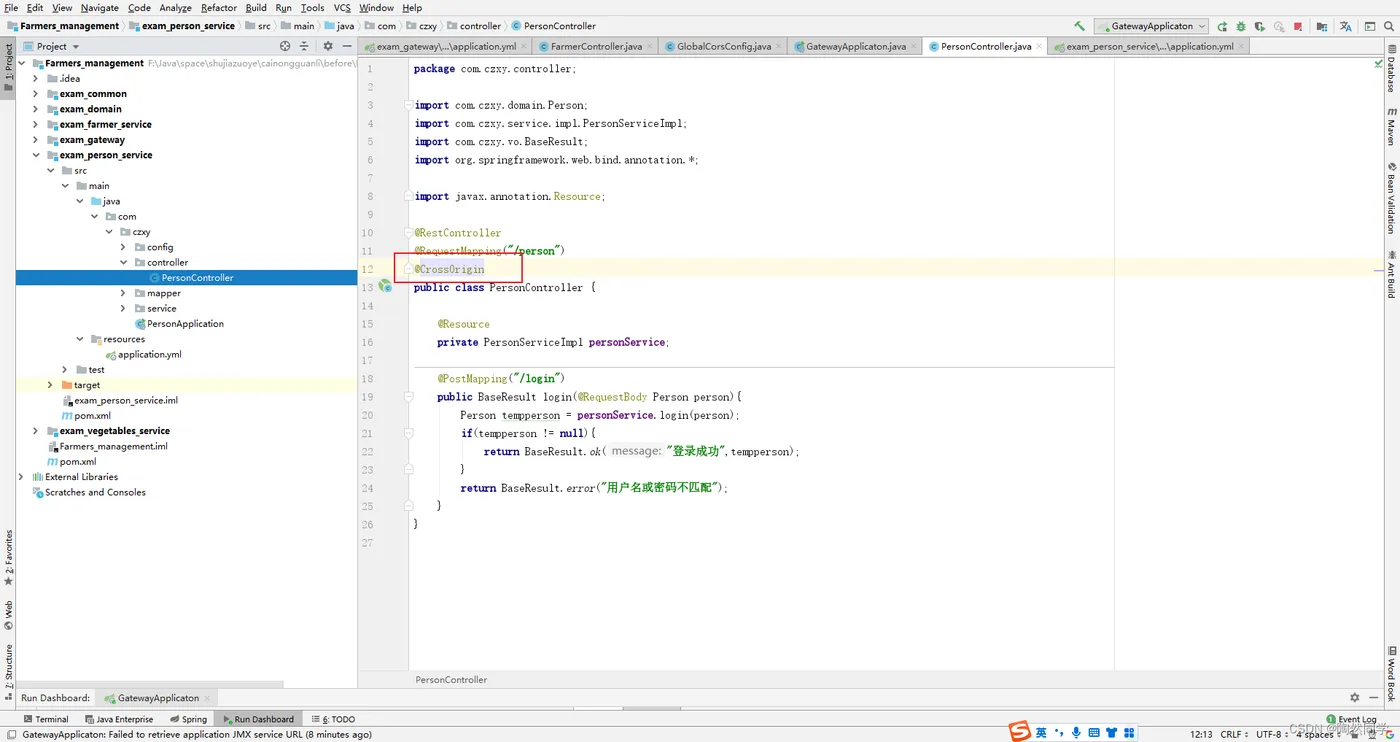Click the CRLF line separator selector
1400x742 pixels.
[1234, 734]
